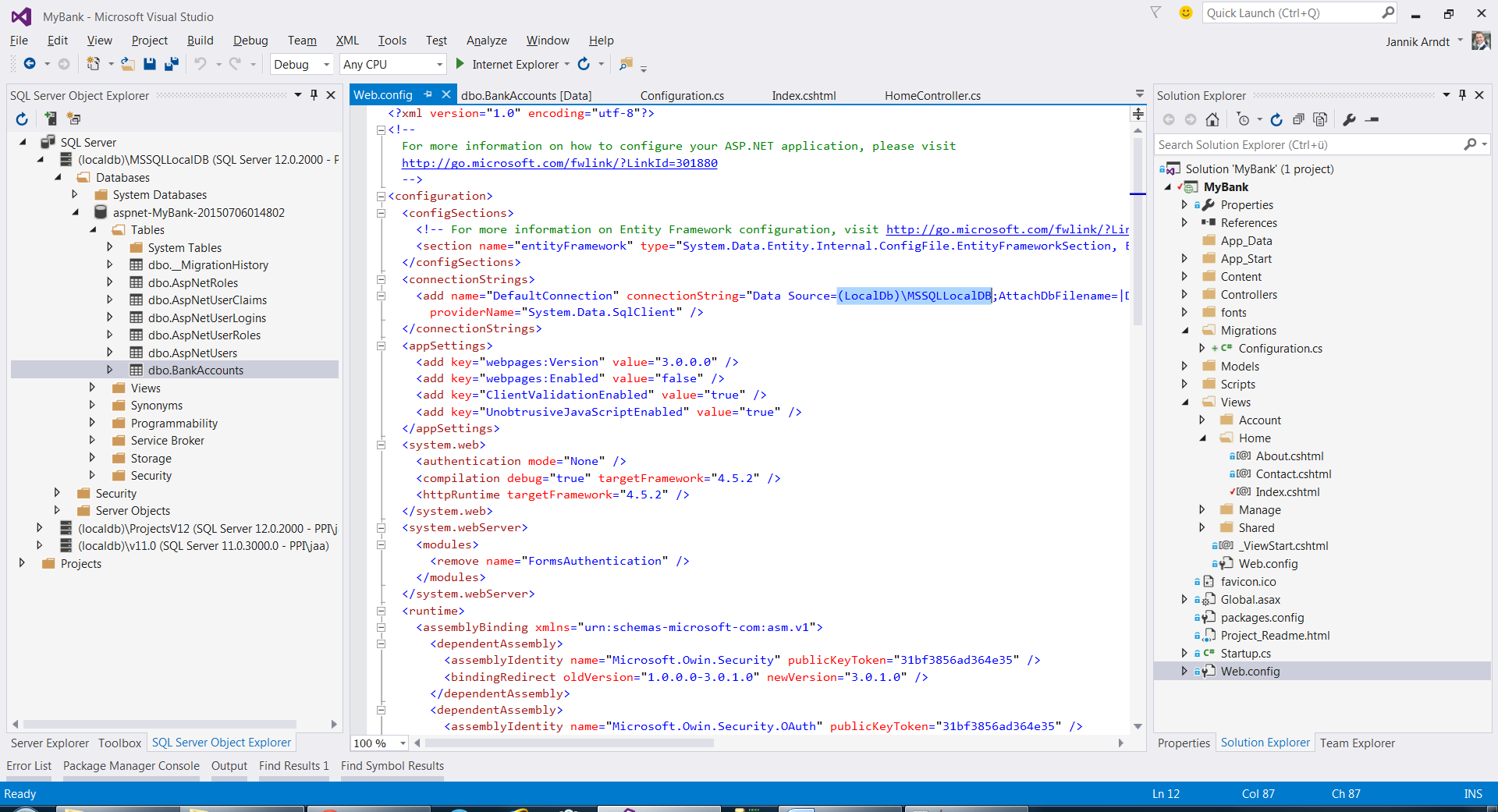
Task: Click the editor vertical scrollbar thumb
Action: (1138, 230)
